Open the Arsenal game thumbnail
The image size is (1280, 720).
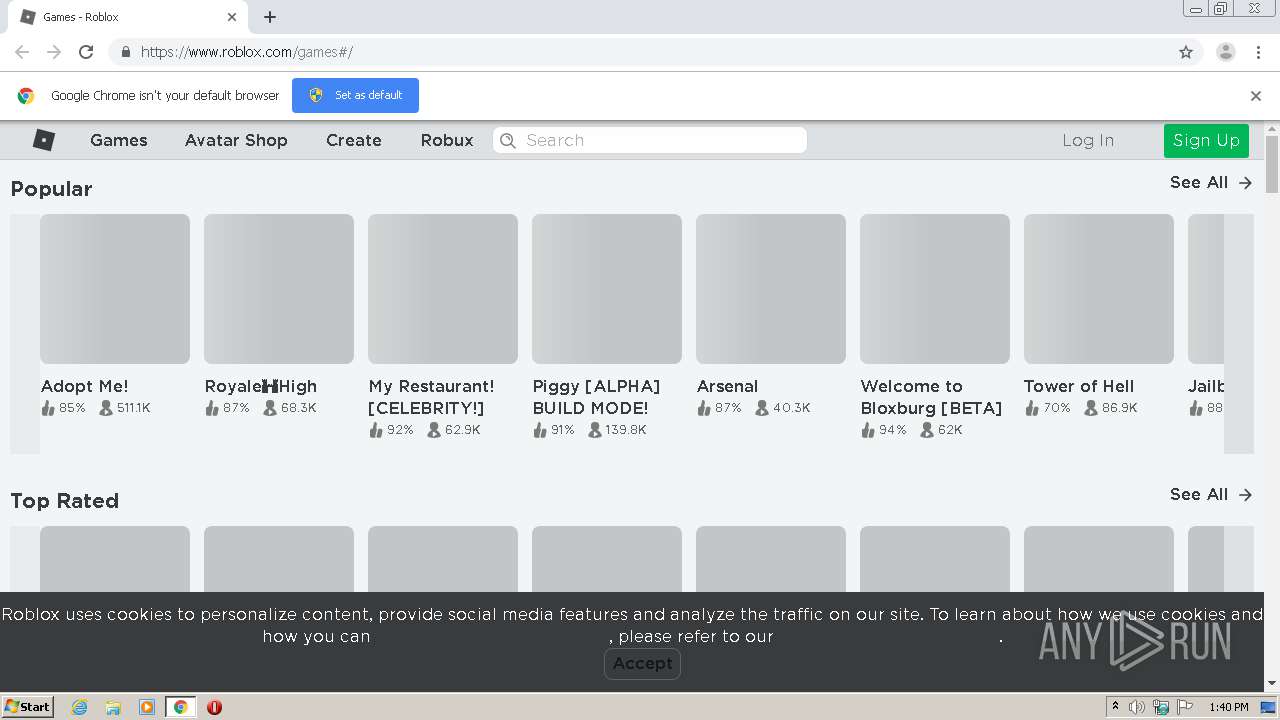(x=771, y=289)
